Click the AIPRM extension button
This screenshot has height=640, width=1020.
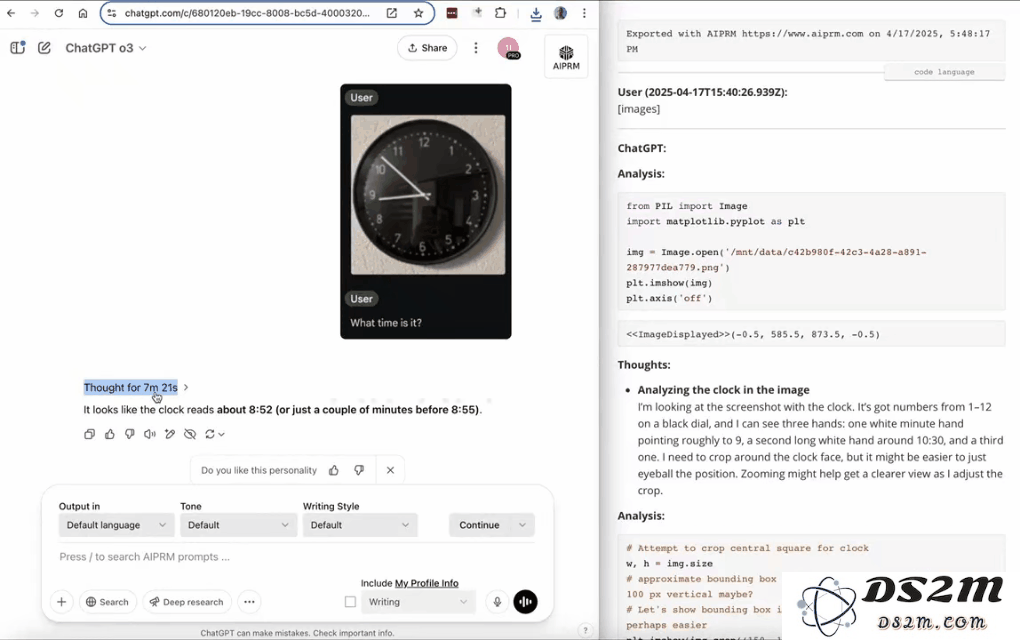[x=566, y=57]
